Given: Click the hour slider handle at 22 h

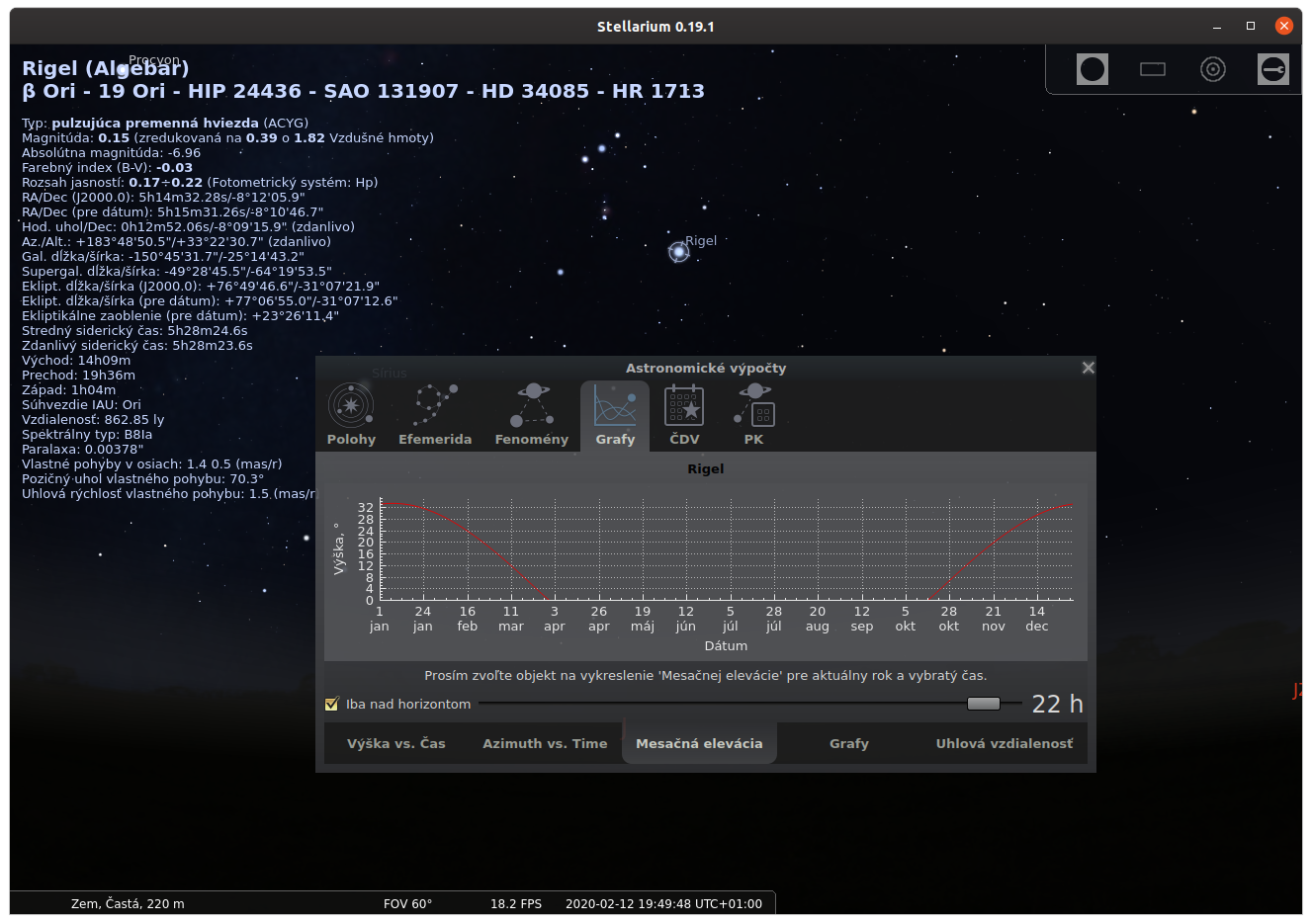Looking at the screenshot, I should [984, 704].
